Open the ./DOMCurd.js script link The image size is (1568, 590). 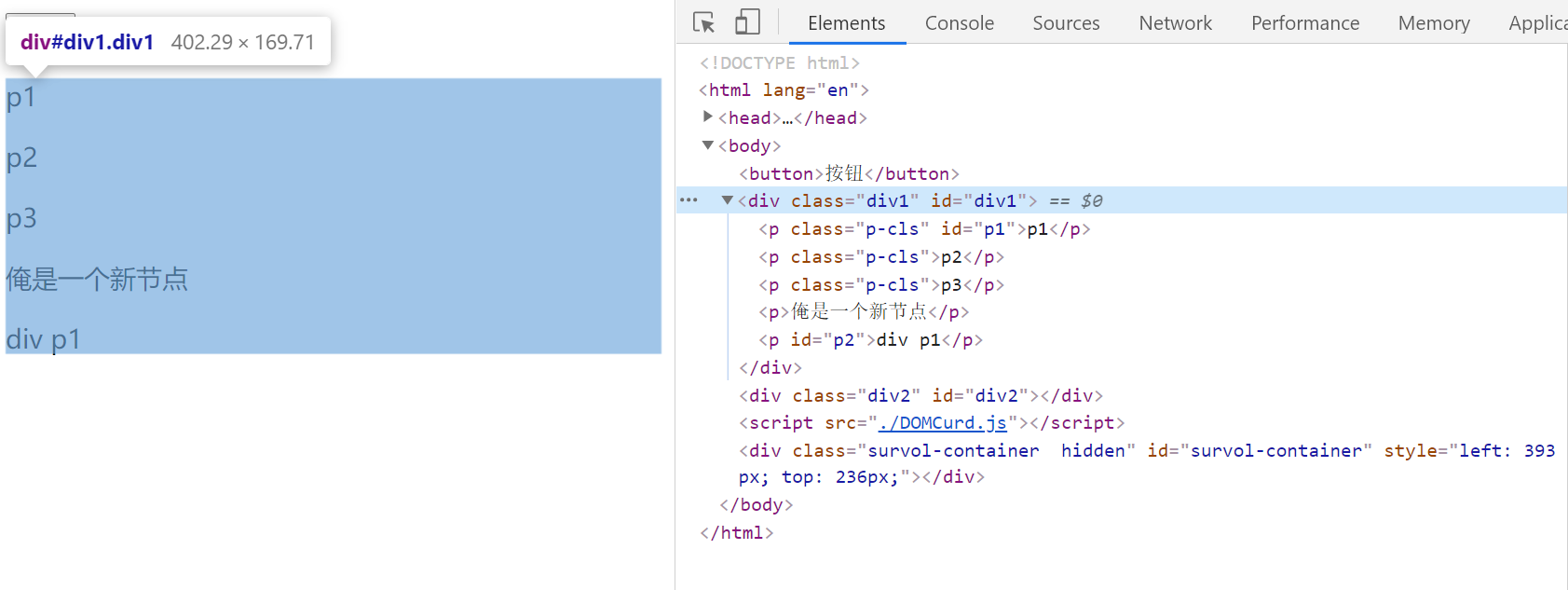tap(942, 423)
